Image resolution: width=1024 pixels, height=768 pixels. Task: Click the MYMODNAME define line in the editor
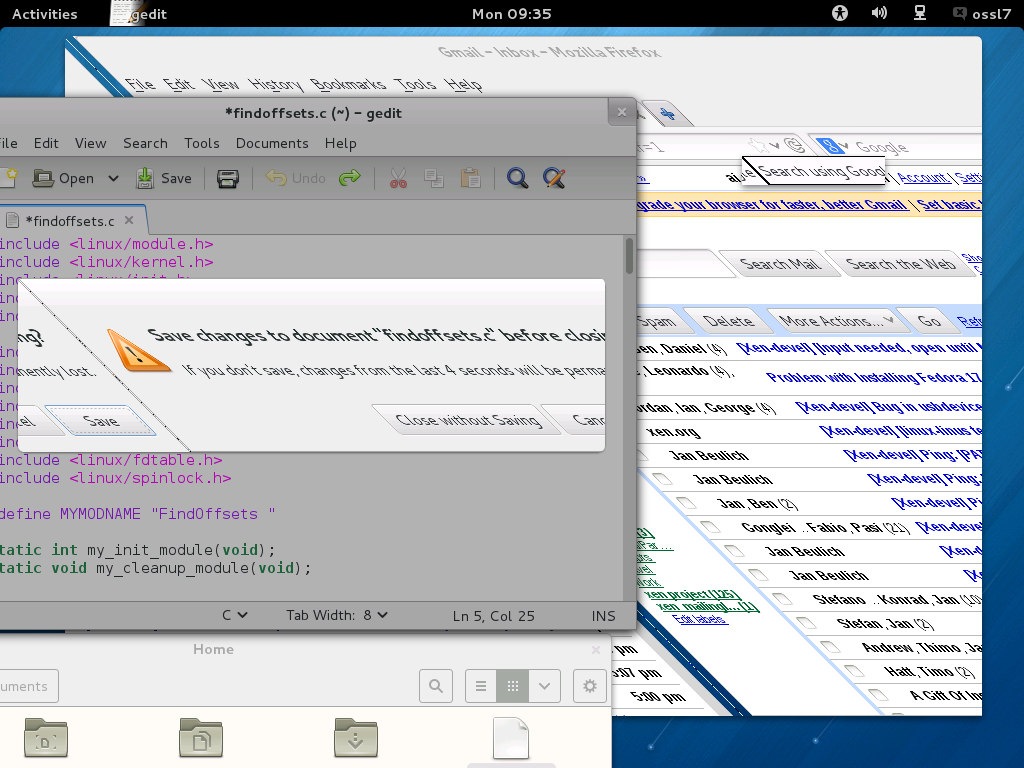[137, 514]
